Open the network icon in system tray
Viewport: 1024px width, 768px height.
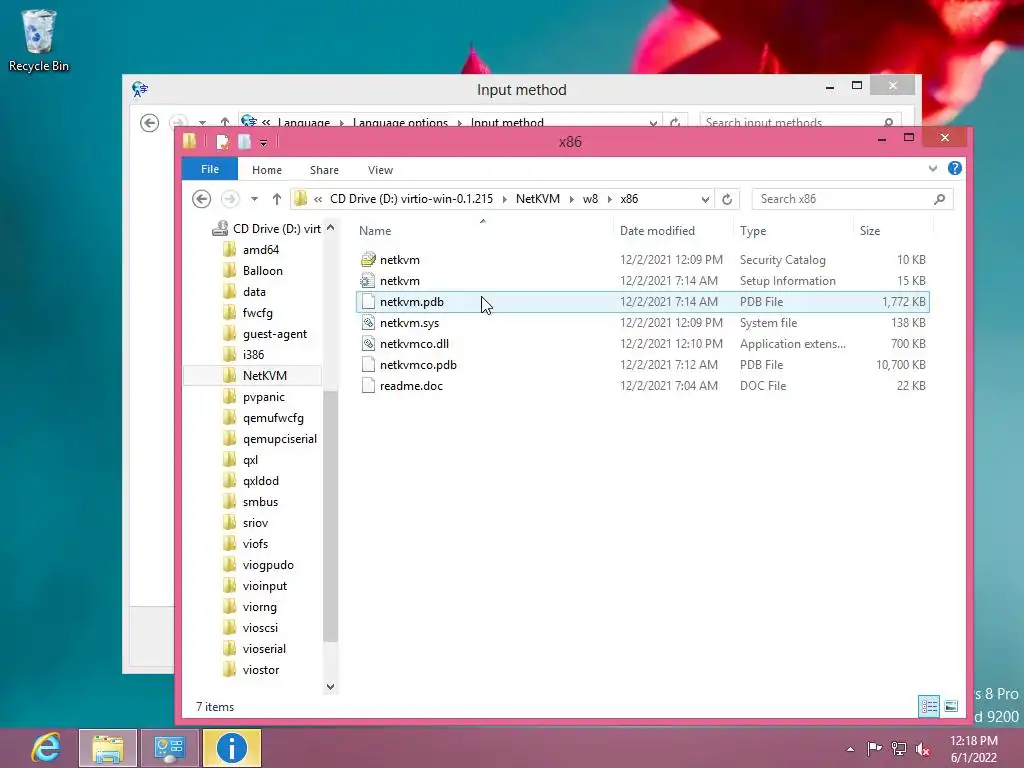[x=899, y=748]
